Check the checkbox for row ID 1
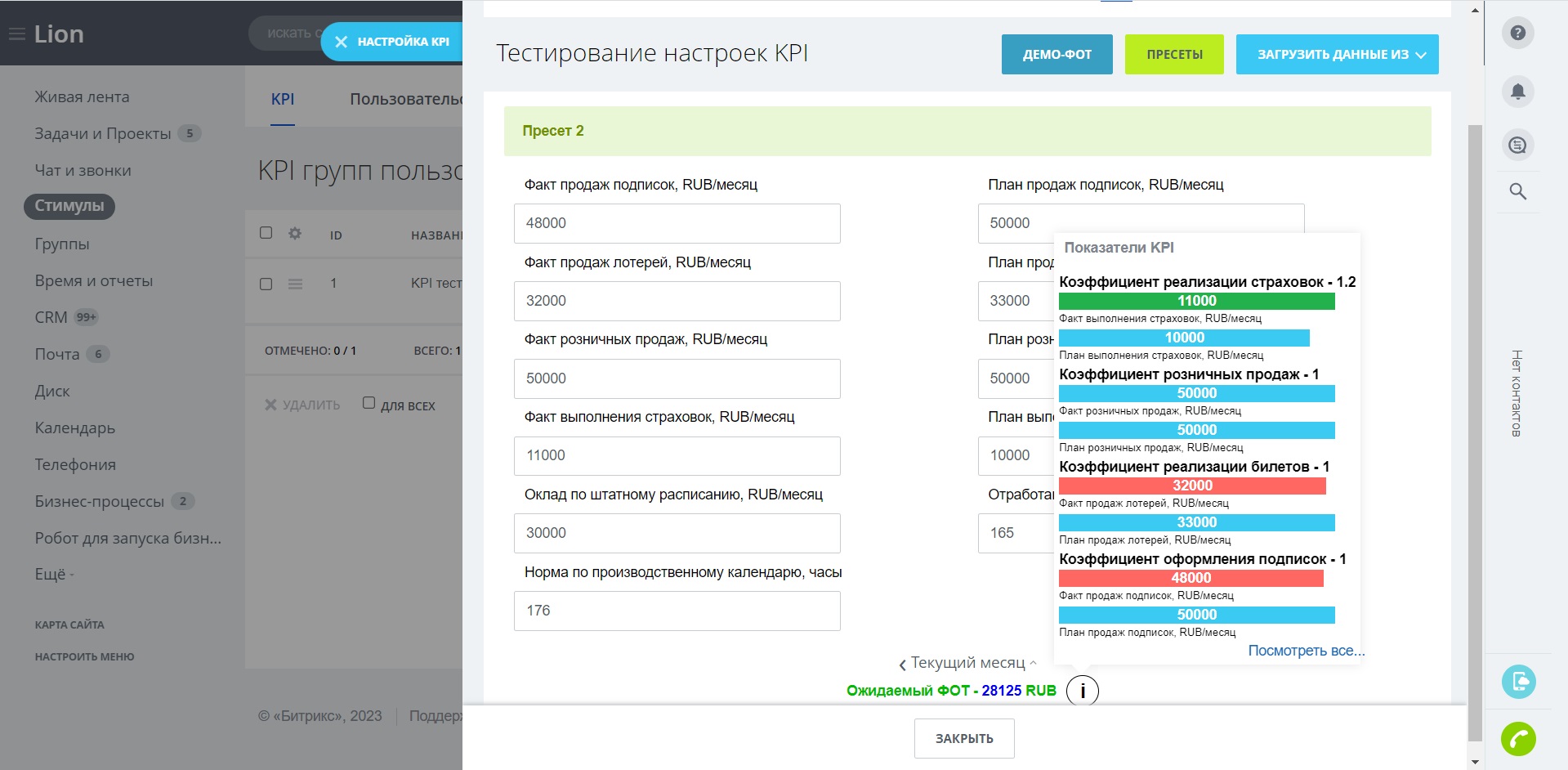 coord(266,284)
